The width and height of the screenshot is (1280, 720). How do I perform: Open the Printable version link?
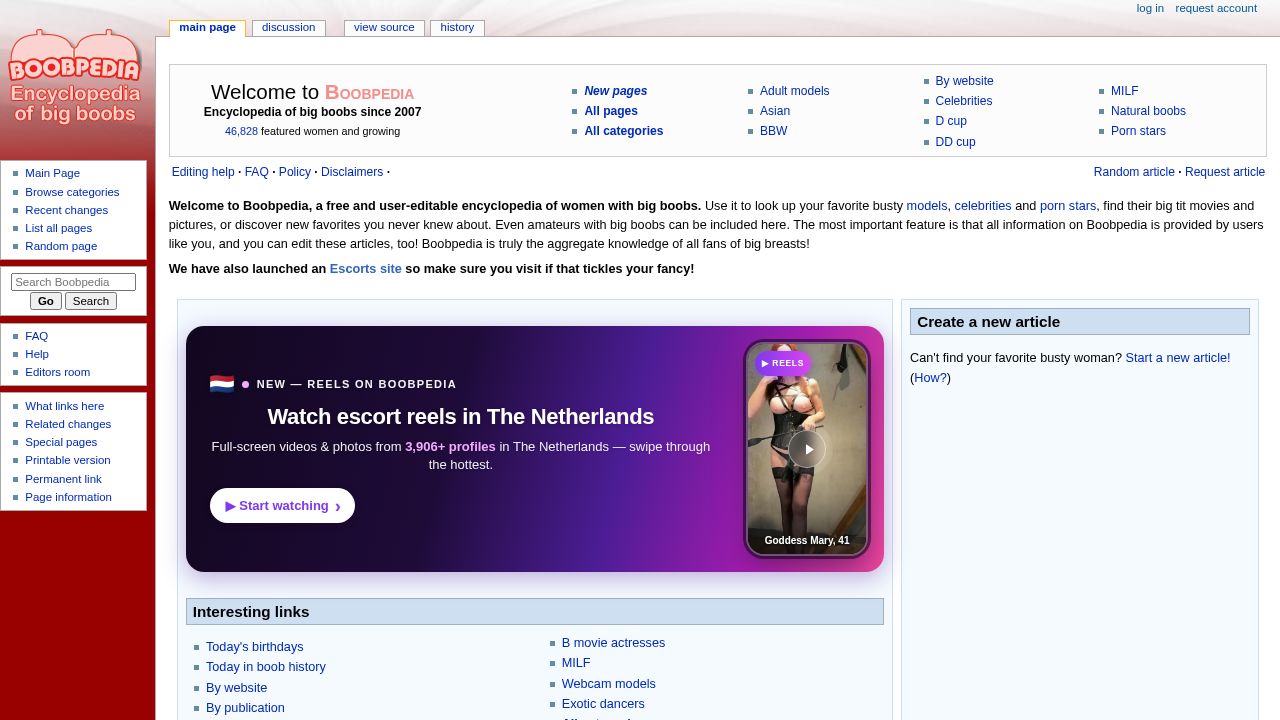[x=68, y=460]
